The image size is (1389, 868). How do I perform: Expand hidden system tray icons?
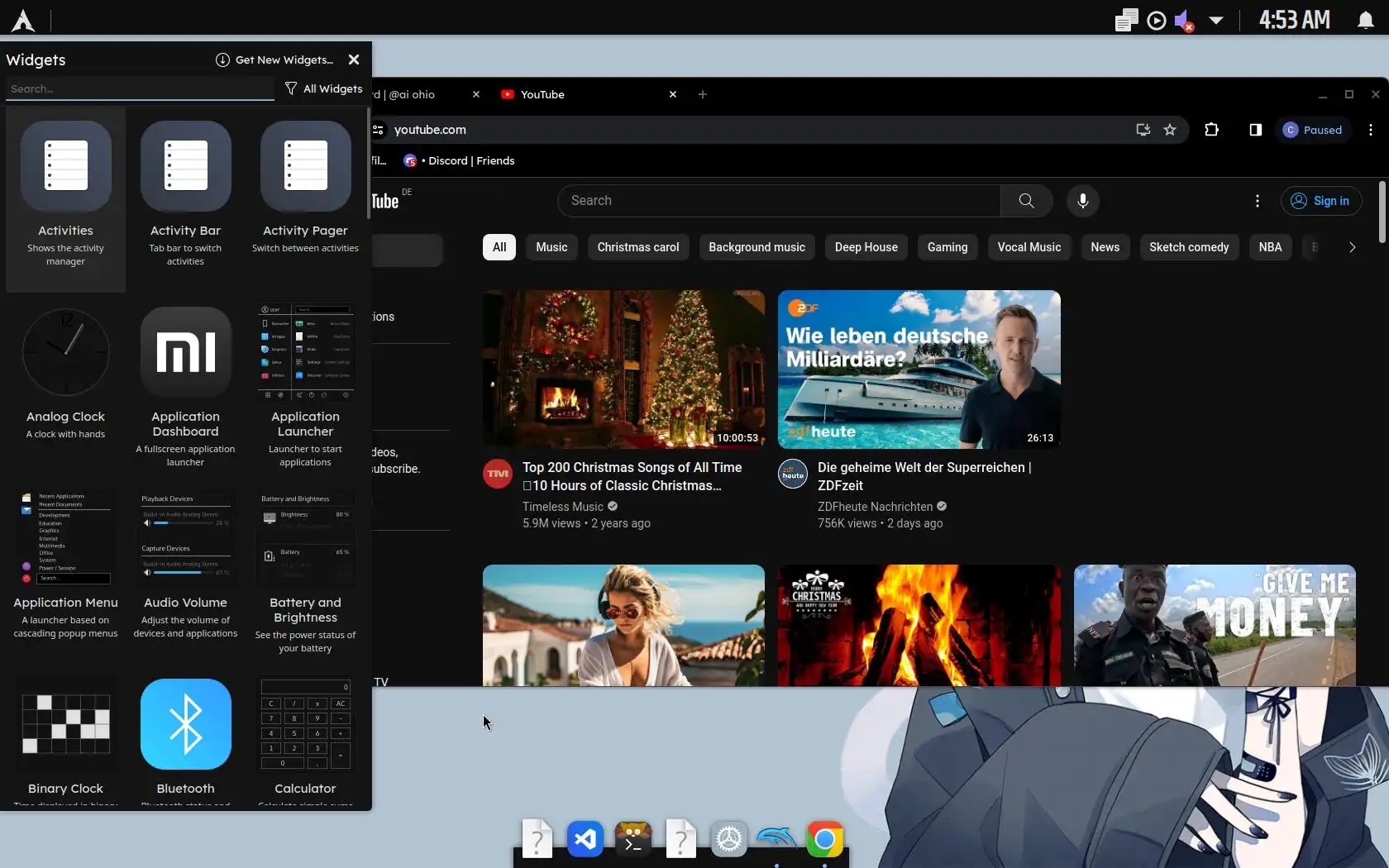point(1216,20)
